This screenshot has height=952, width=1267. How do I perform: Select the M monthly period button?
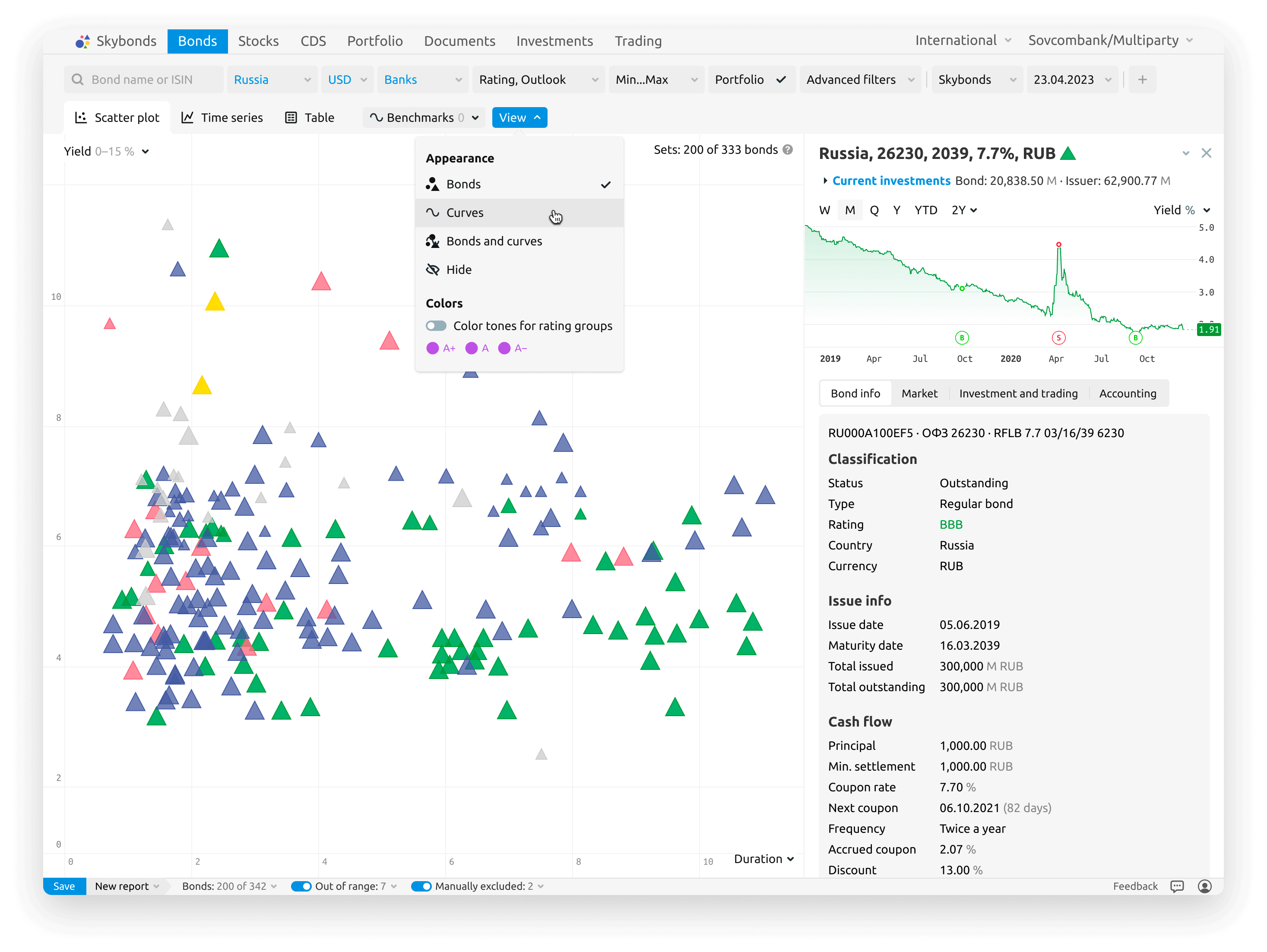click(850, 210)
